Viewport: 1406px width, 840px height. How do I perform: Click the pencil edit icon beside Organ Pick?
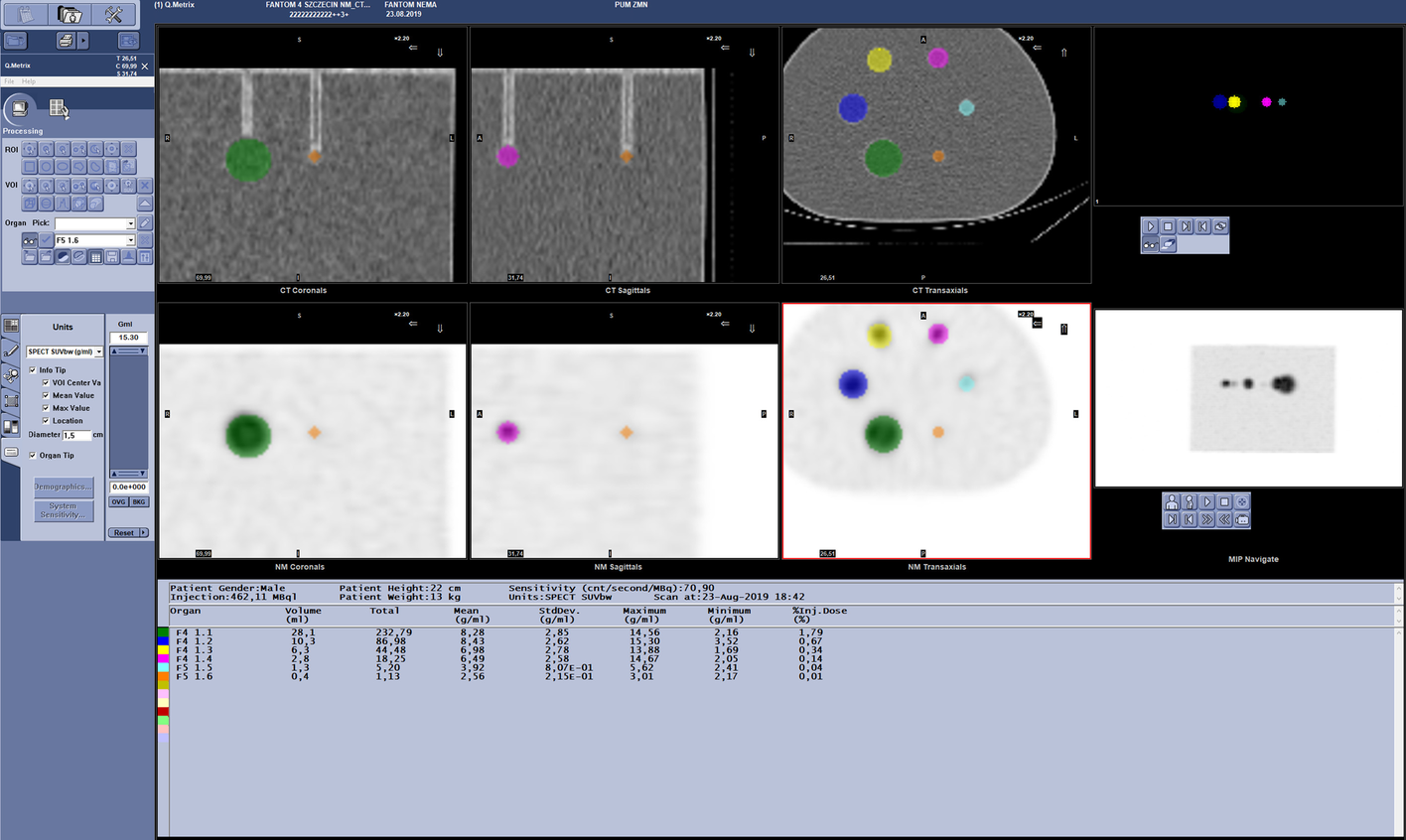pos(145,223)
